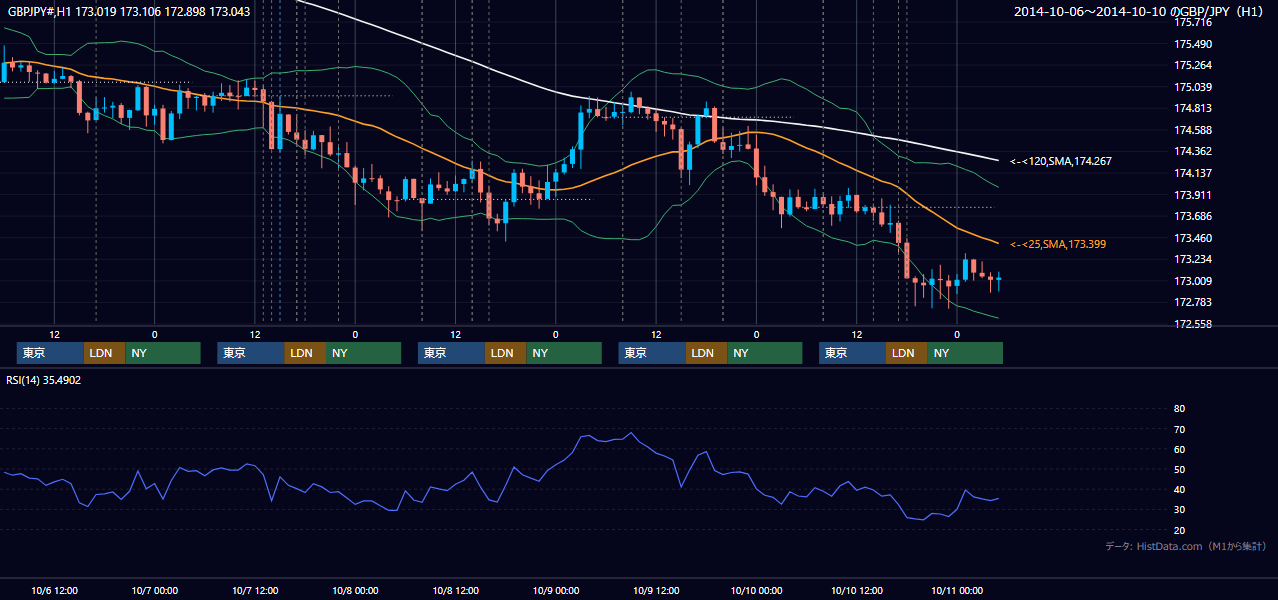The height and width of the screenshot is (600, 1278).
Task: Click price axis value 174.362
Action: click(x=1193, y=152)
